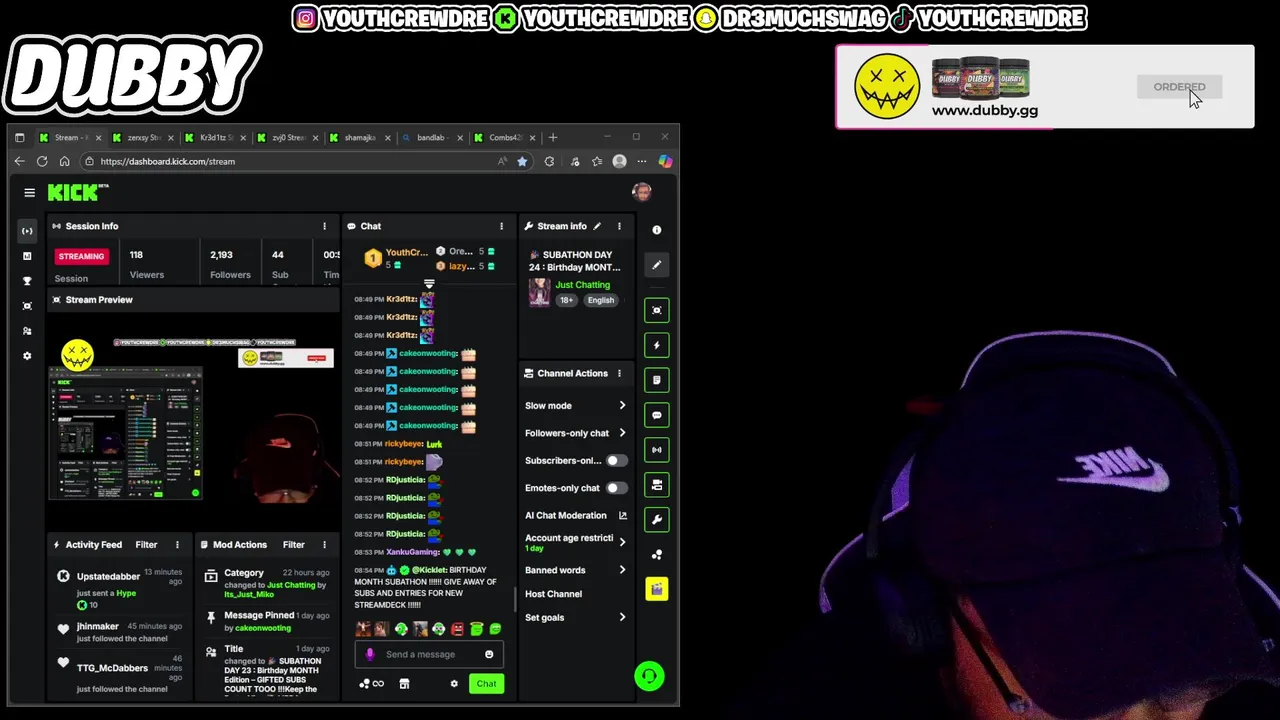Switch to the shamajka browser tab
The image size is (1280, 720).
(x=360, y=137)
